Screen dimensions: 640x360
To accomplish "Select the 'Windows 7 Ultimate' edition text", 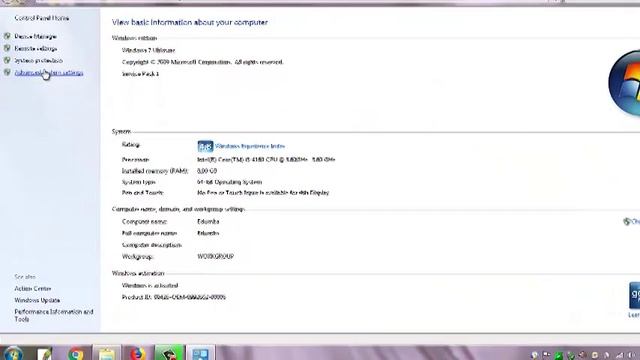I will (149, 50).
